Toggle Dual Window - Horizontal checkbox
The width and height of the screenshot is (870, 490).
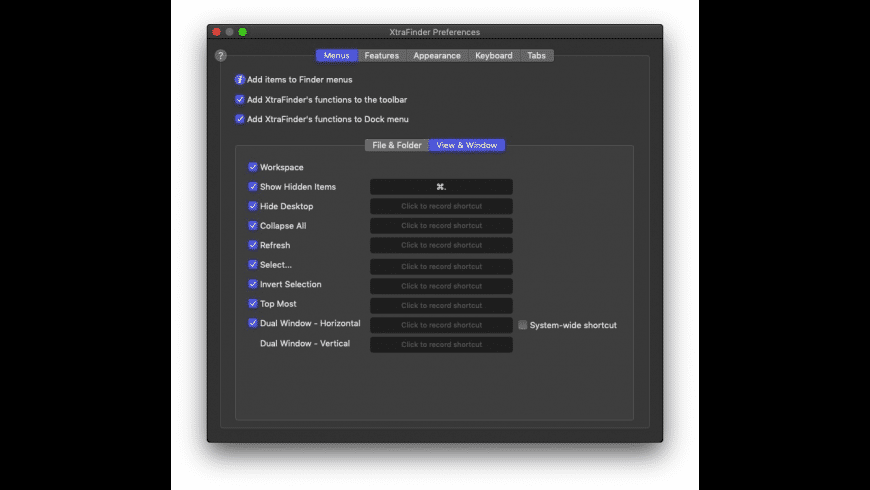[x=253, y=323]
